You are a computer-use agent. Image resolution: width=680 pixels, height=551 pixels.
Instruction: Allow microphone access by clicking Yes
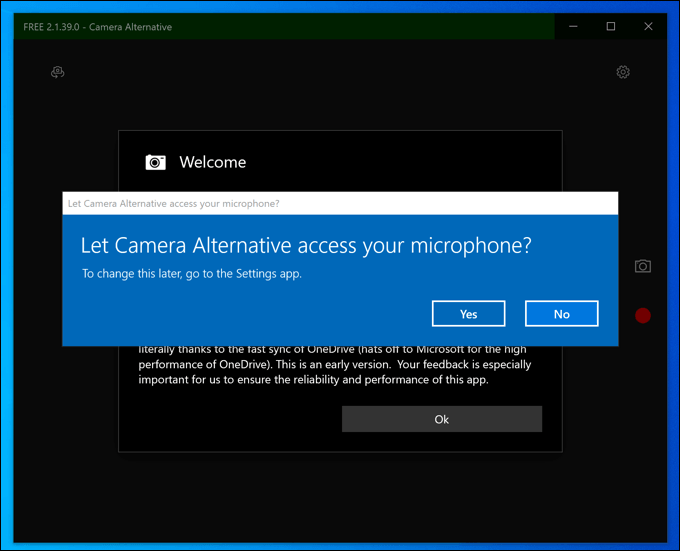[468, 314]
